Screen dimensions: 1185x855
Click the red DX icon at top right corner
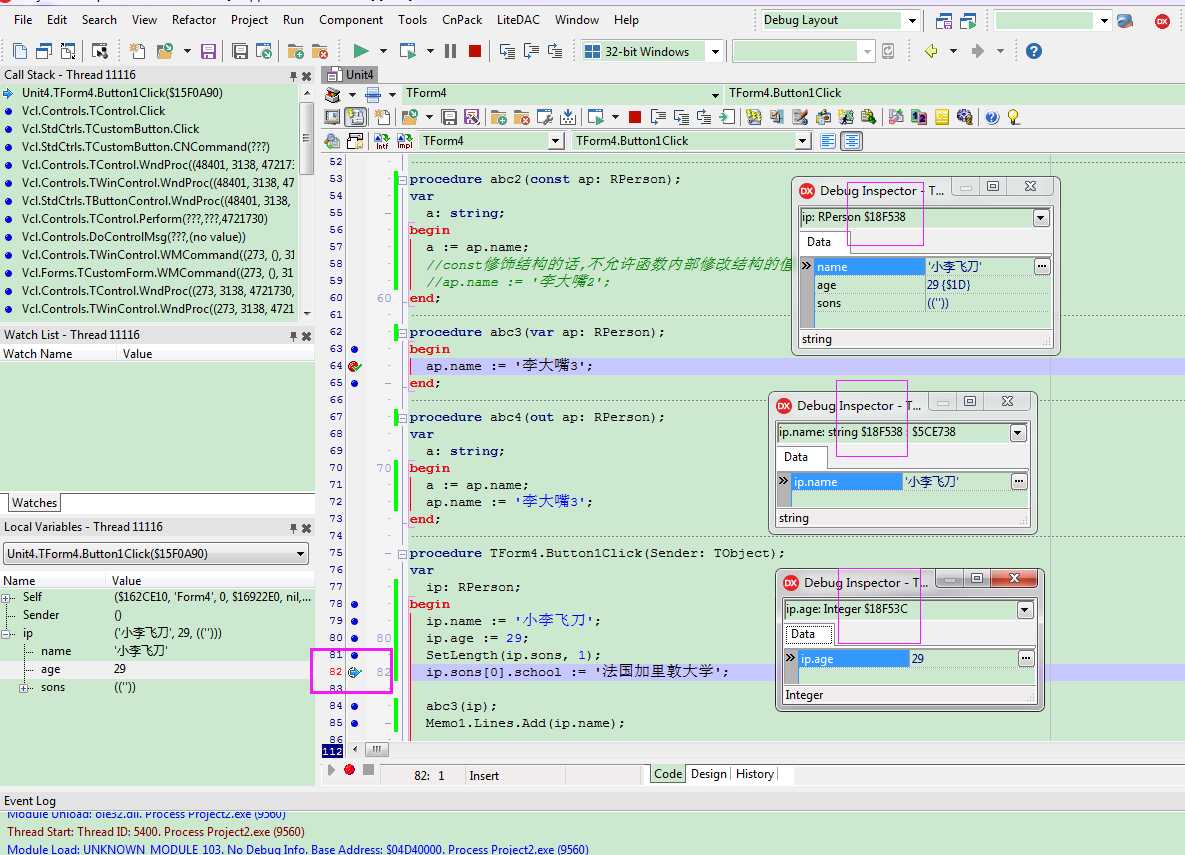(x=1162, y=21)
